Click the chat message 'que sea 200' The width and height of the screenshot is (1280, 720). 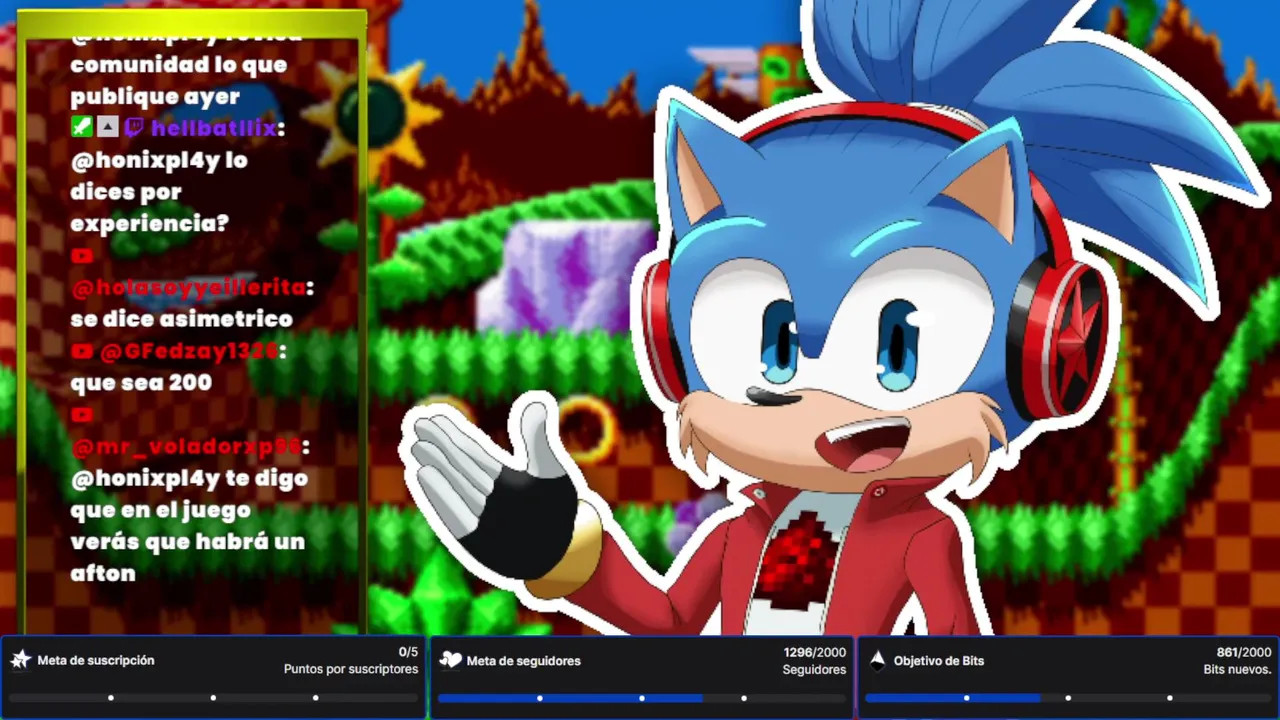(x=141, y=382)
